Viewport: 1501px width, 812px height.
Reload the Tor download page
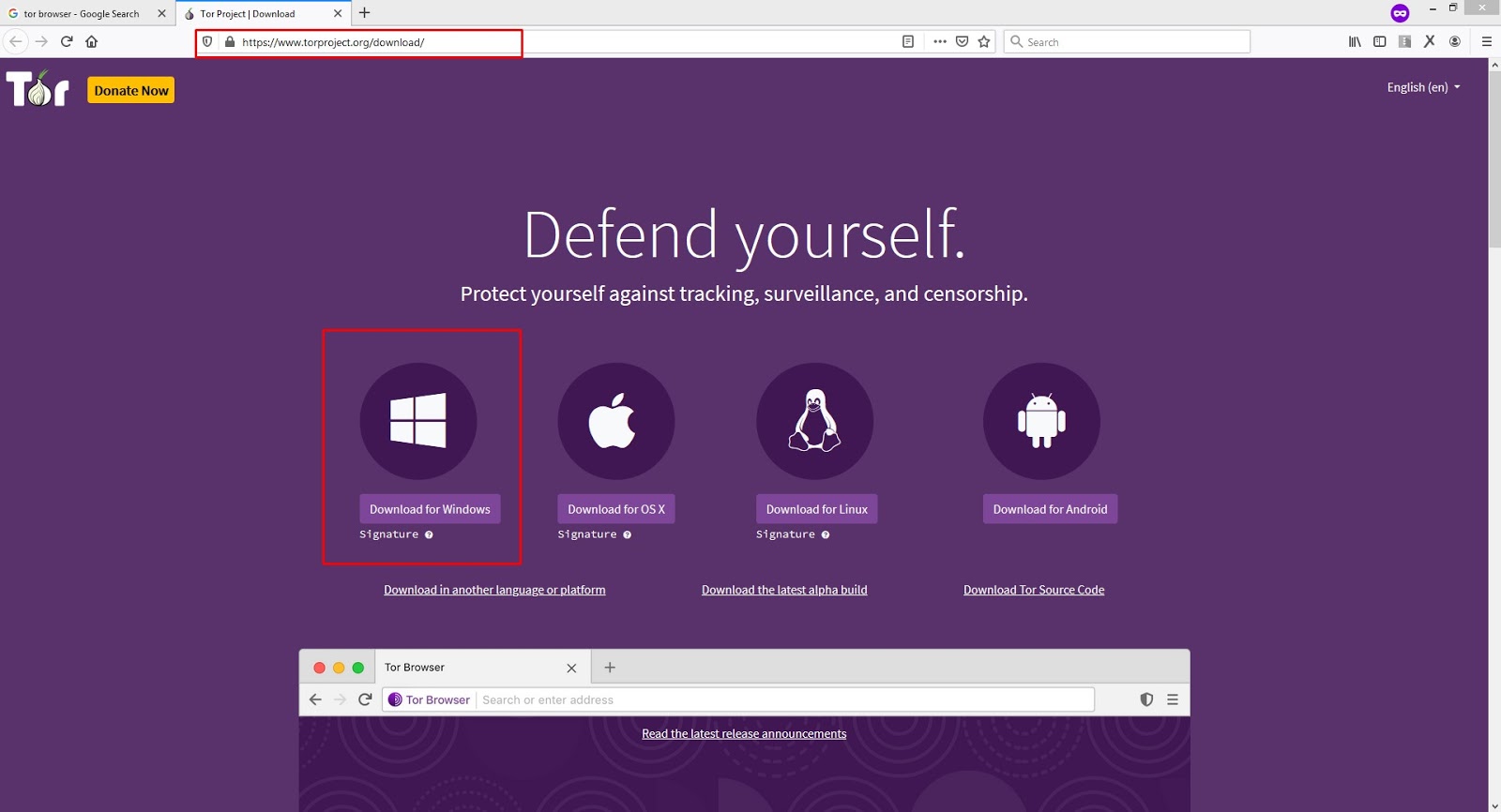pyautogui.click(x=67, y=41)
